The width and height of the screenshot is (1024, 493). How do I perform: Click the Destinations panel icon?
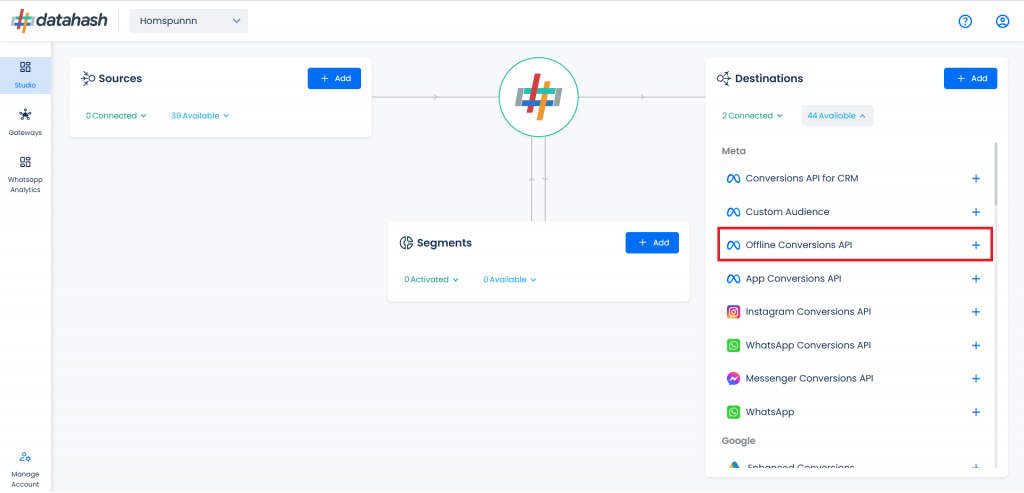tap(724, 78)
